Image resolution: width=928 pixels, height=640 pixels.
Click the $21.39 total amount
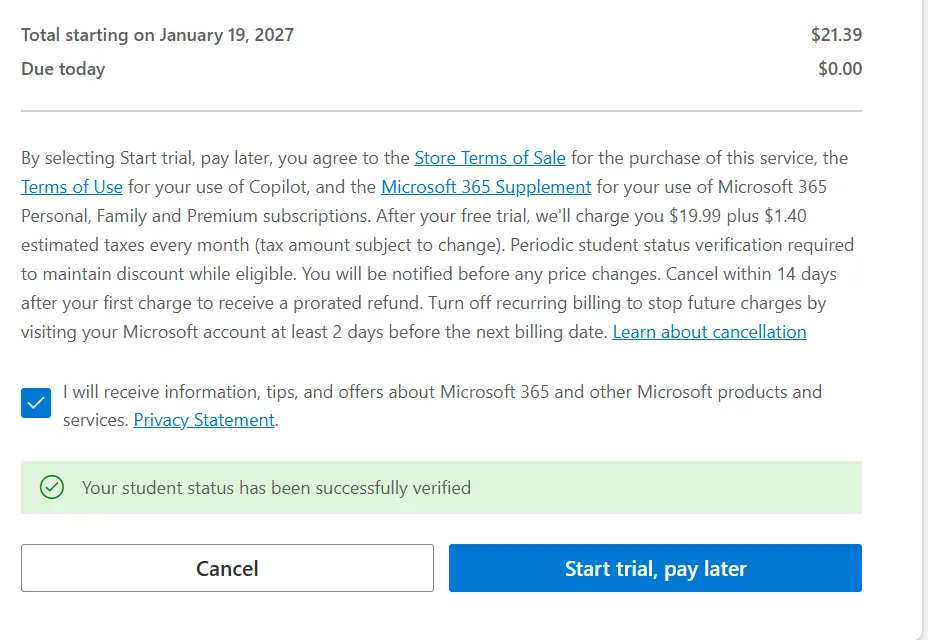[x=836, y=35]
